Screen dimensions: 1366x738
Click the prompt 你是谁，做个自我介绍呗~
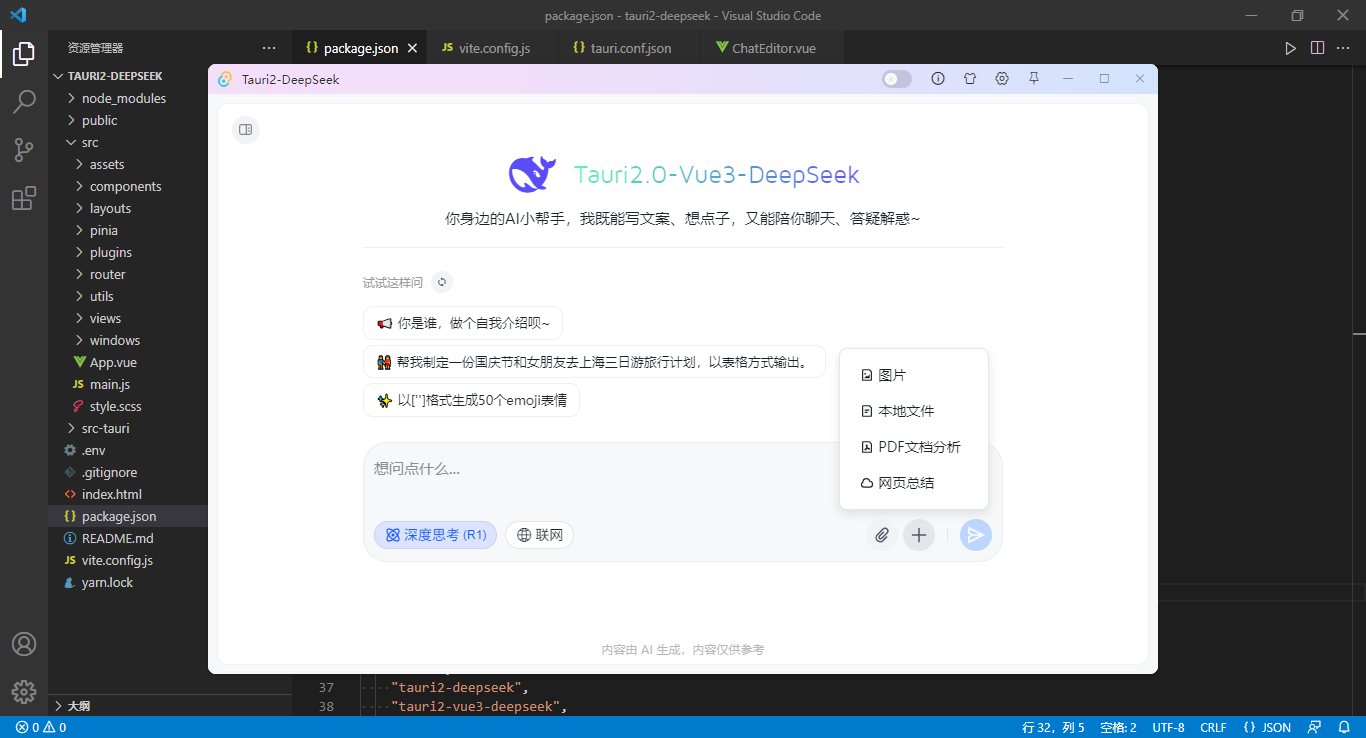click(463, 323)
